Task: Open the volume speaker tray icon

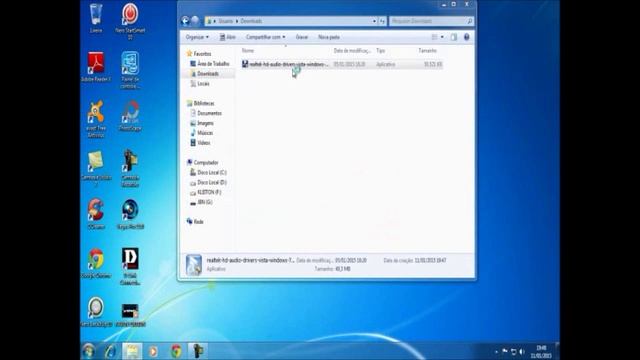Action: pyautogui.click(x=522, y=351)
